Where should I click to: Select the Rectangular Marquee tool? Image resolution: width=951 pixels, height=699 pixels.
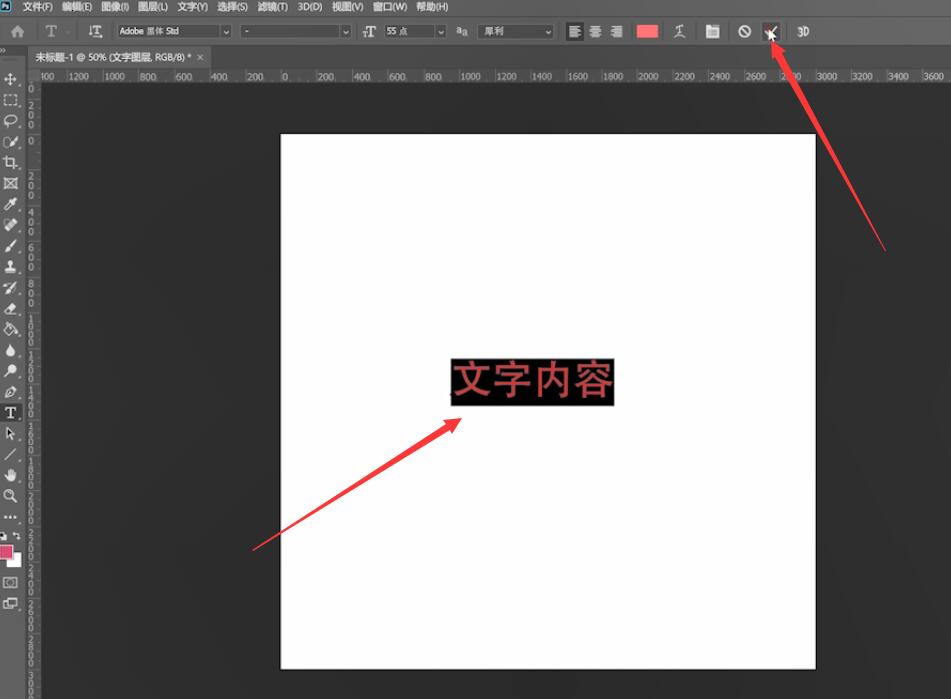coord(10,100)
